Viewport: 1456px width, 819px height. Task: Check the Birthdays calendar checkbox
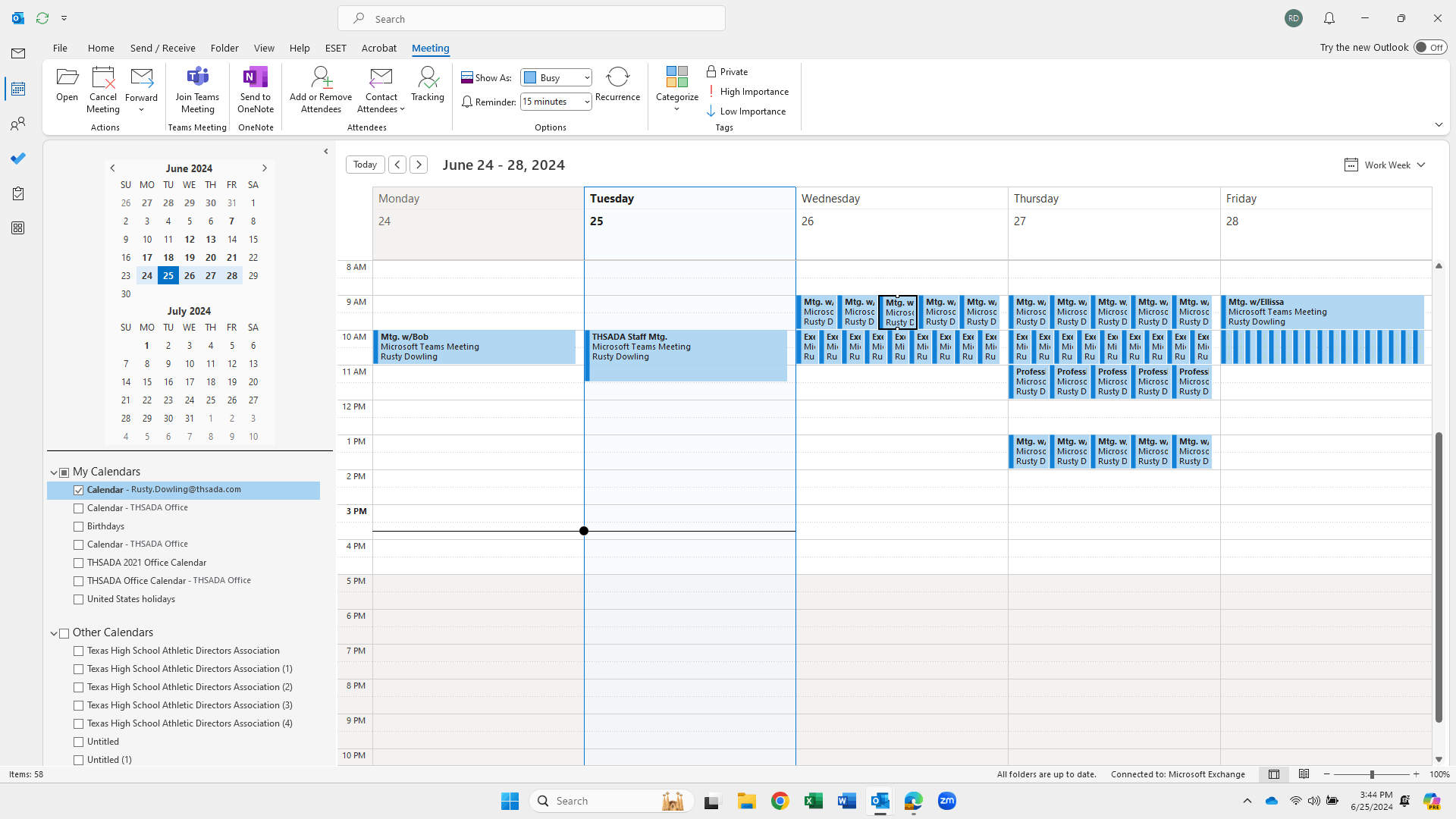[x=79, y=526]
